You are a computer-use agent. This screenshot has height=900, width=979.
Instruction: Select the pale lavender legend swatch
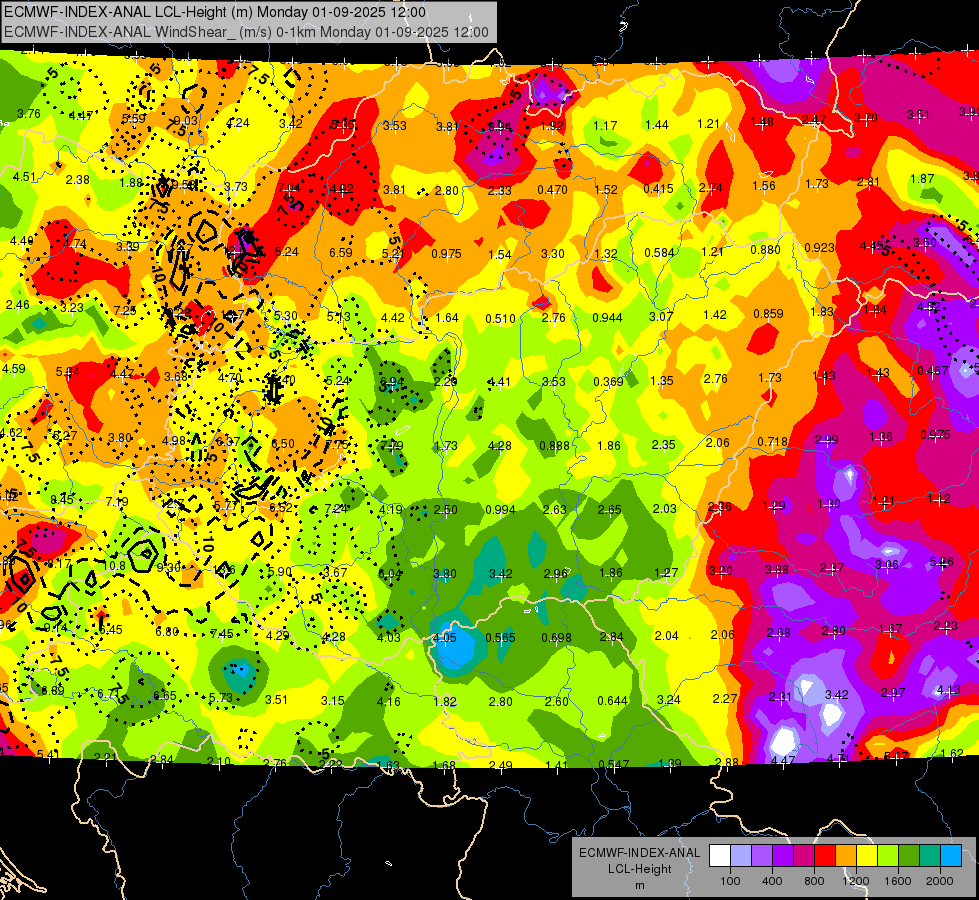[x=741, y=856]
